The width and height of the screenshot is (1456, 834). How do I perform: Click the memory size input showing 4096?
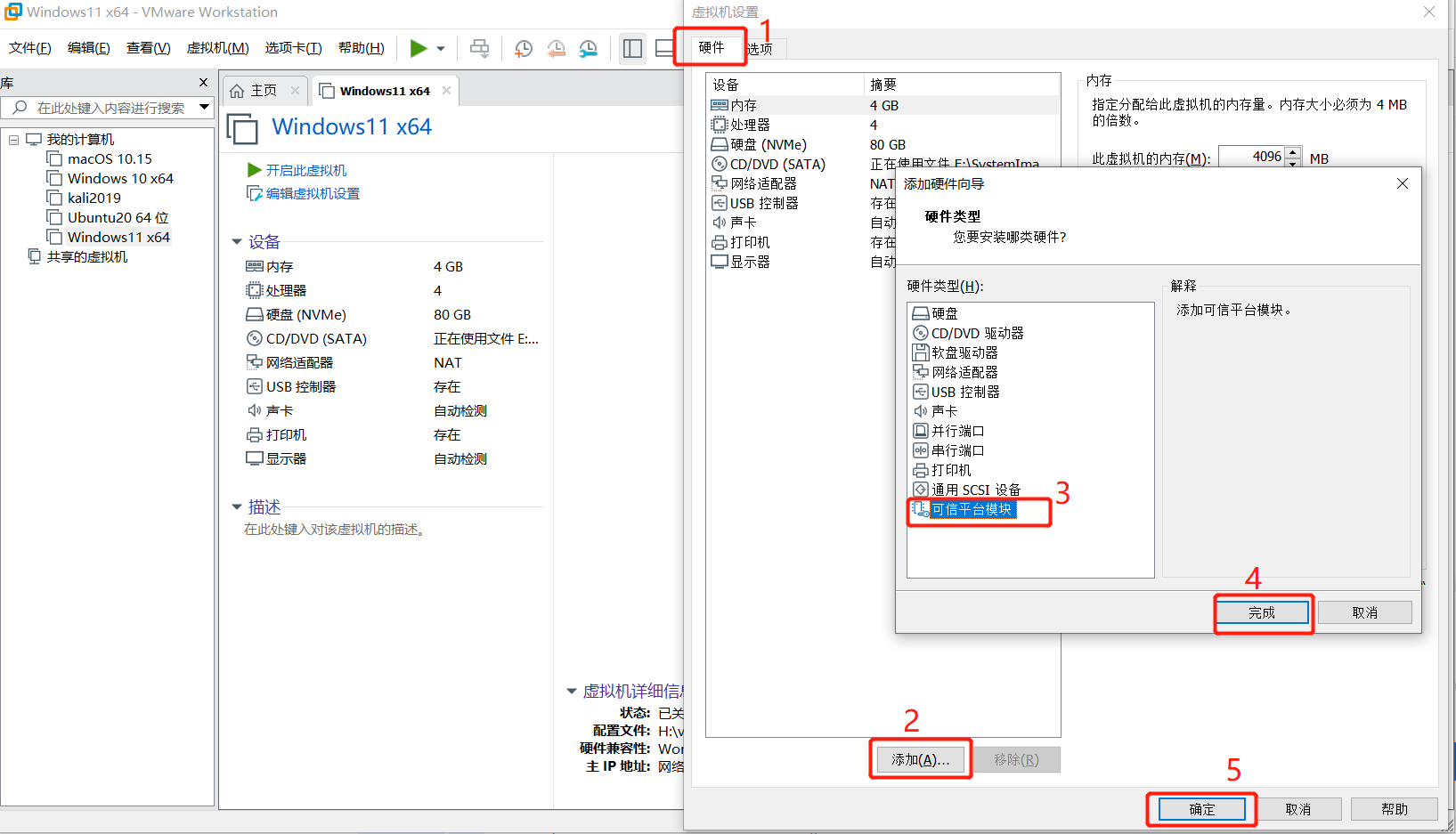click(1251, 157)
